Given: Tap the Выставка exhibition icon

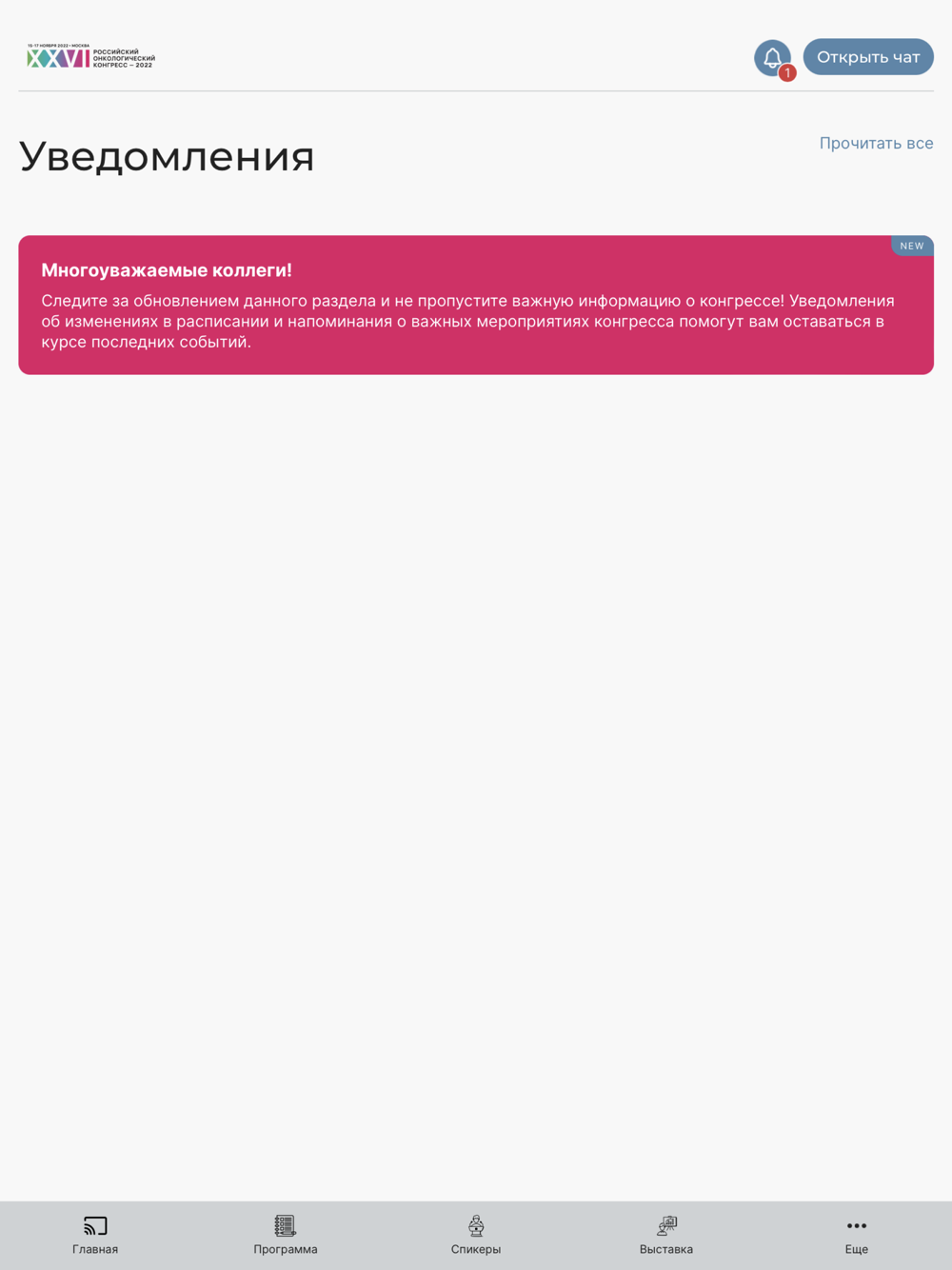Looking at the screenshot, I should click(x=666, y=1225).
